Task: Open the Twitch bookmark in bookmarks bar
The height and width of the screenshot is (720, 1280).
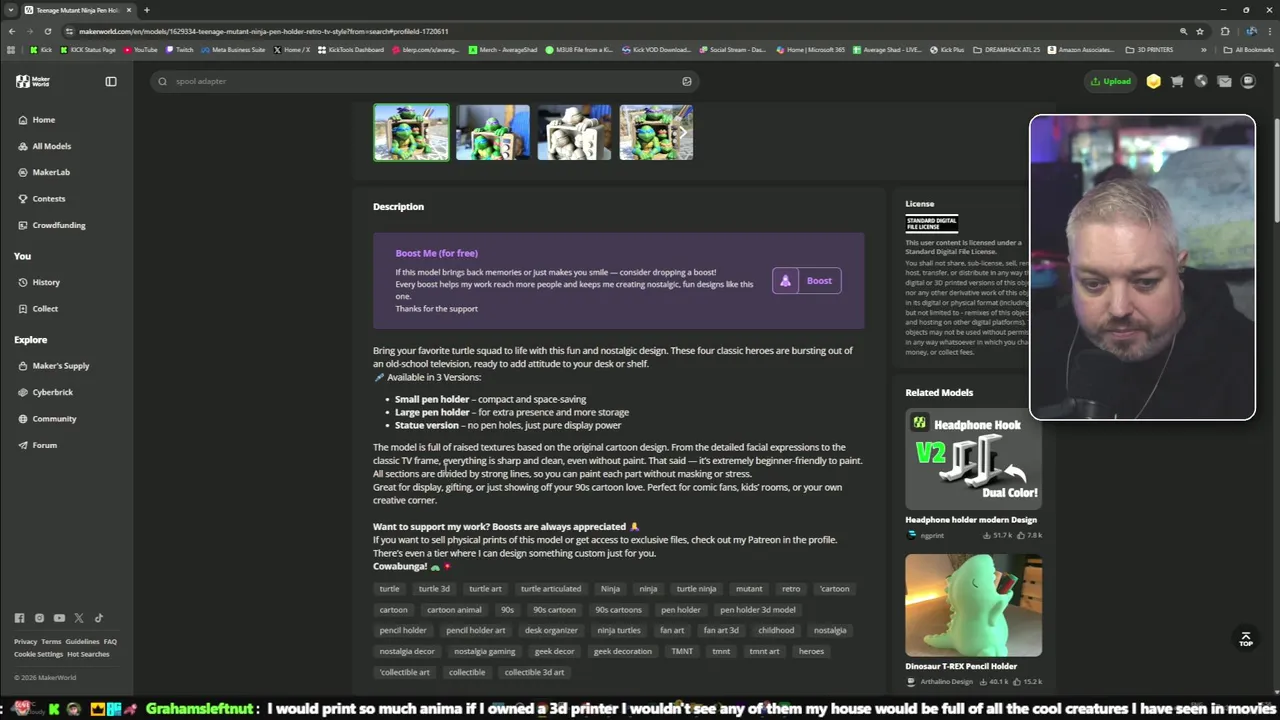Action: point(180,49)
